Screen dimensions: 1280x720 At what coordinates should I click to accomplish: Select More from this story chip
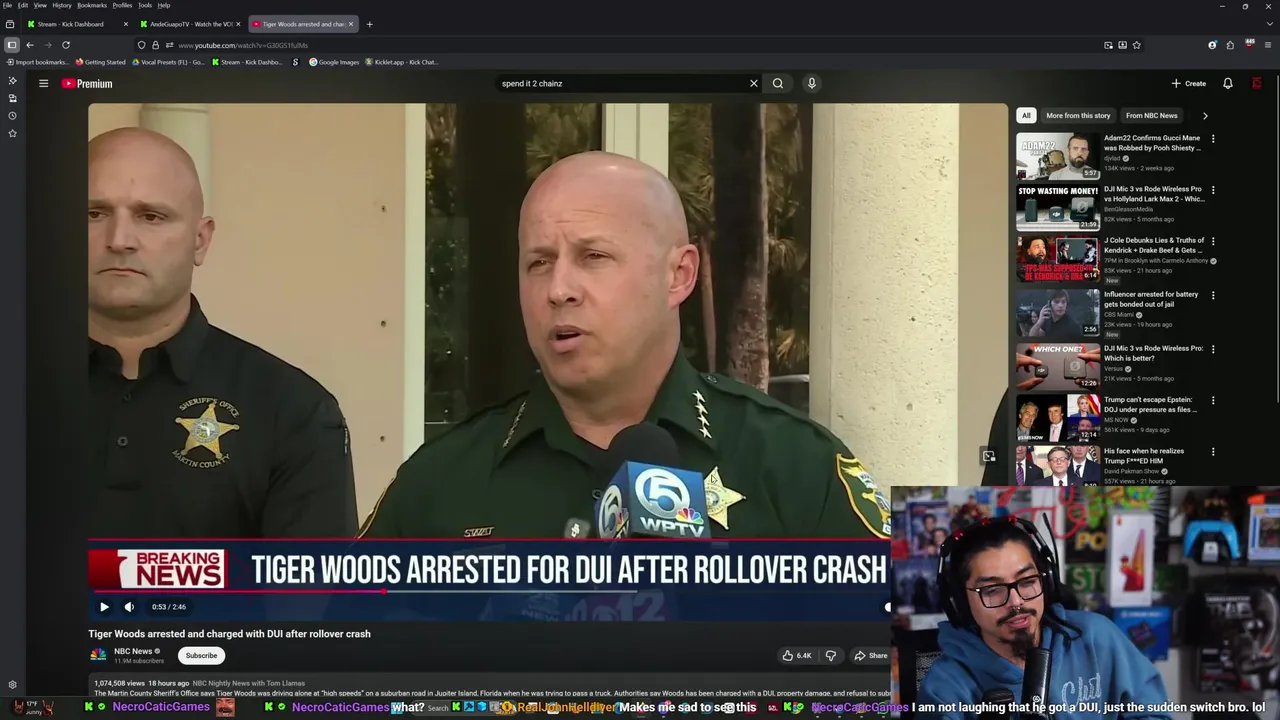pyautogui.click(x=1078, y=116)
